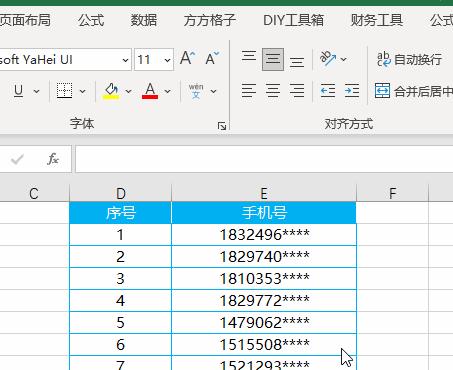Image resolution: width=453 pixels, height=370 pixels.
Task: Select column F header
Action: click(x=393, y=193)
